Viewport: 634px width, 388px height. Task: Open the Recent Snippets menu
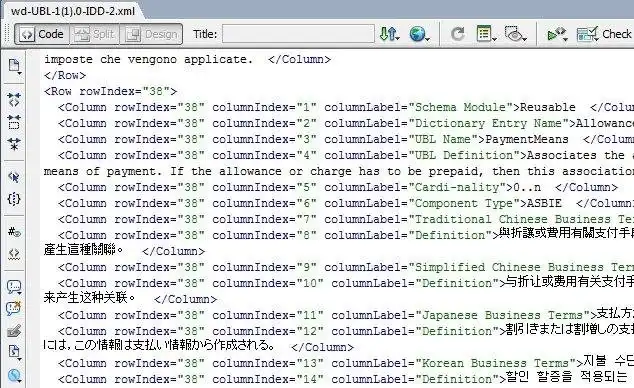click(x=14, y=353)
